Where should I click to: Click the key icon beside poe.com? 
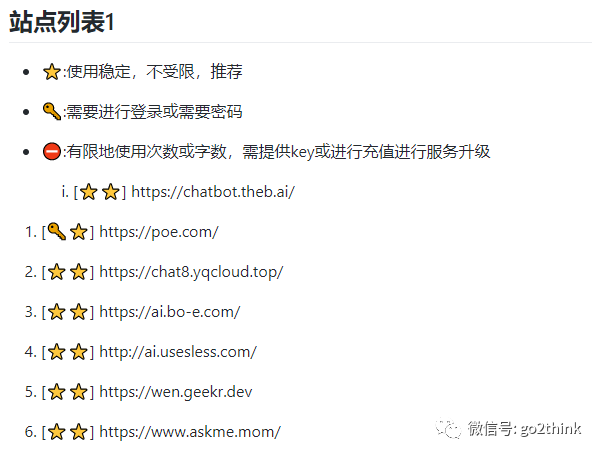(57, 232)
